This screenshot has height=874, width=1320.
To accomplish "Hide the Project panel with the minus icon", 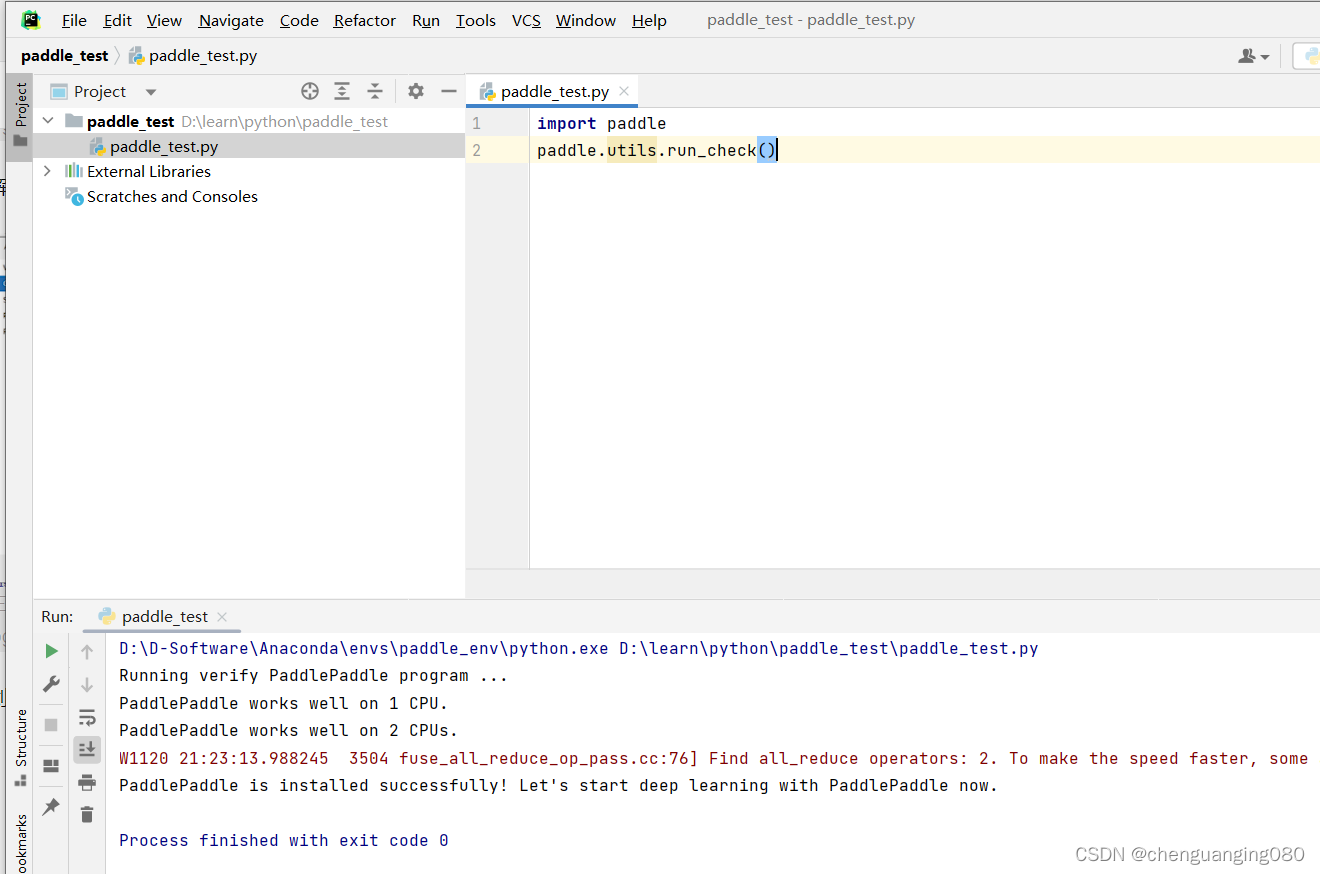I will pyautogui.click(x=449, y=92).
